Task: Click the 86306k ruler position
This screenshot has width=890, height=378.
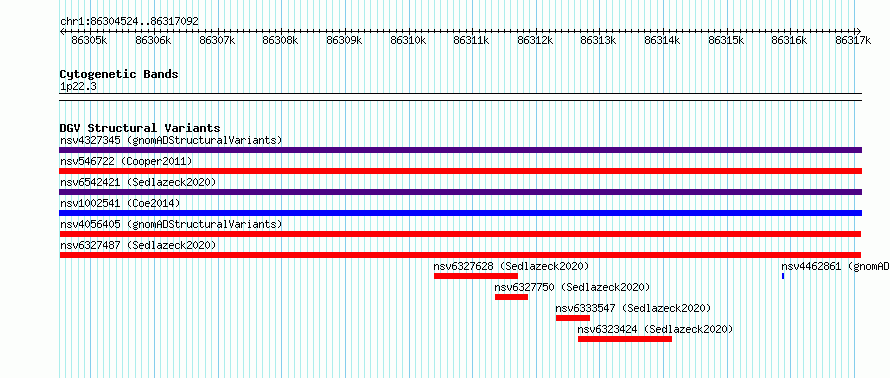Action: tap(153, 40)
